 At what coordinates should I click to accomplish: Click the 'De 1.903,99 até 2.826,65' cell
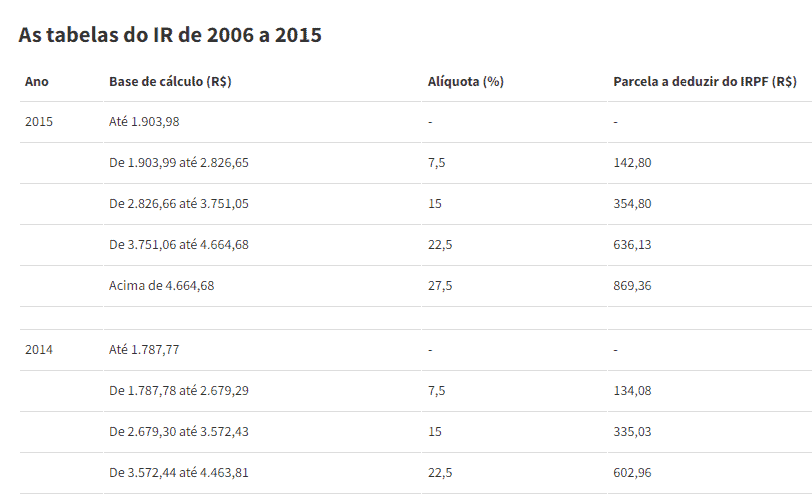click(x=178, y=163)
